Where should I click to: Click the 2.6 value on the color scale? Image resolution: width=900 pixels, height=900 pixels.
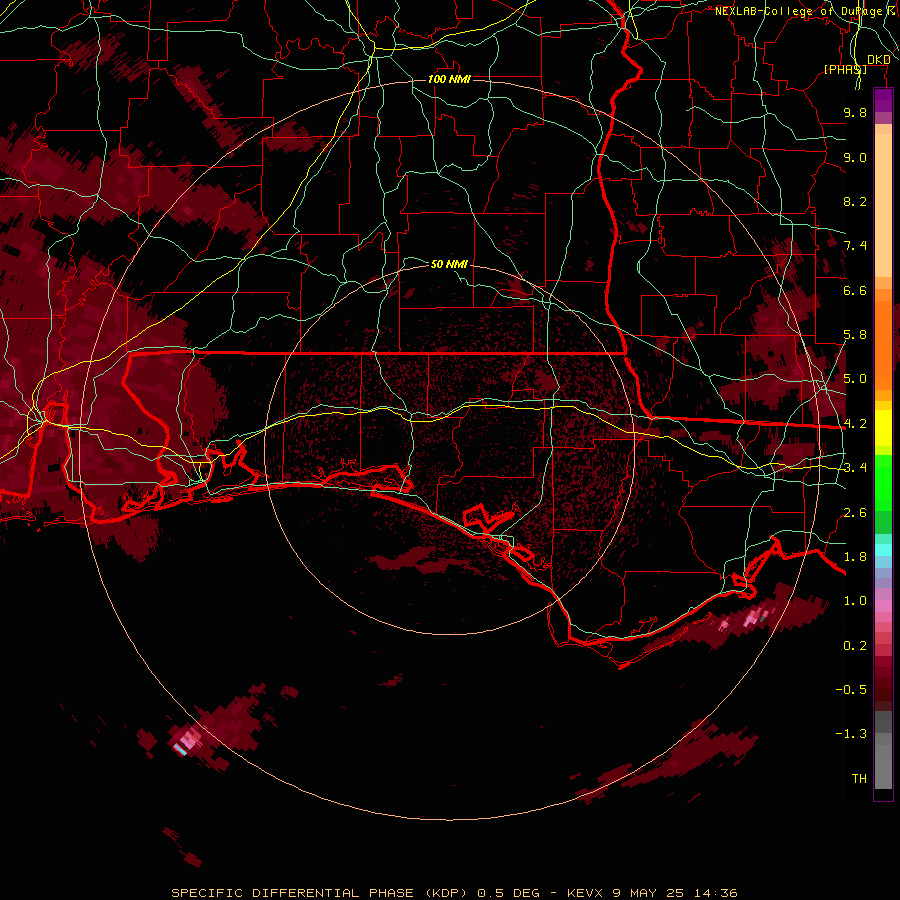(855, 513)
